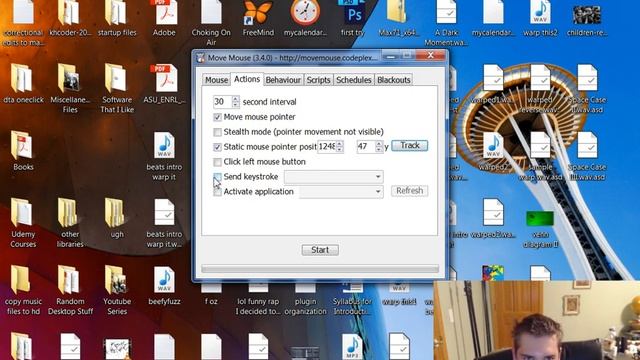This screenshot has width=640, height=360.
Task: Open the Behaviour tab
Action: [x=283, y=80]
